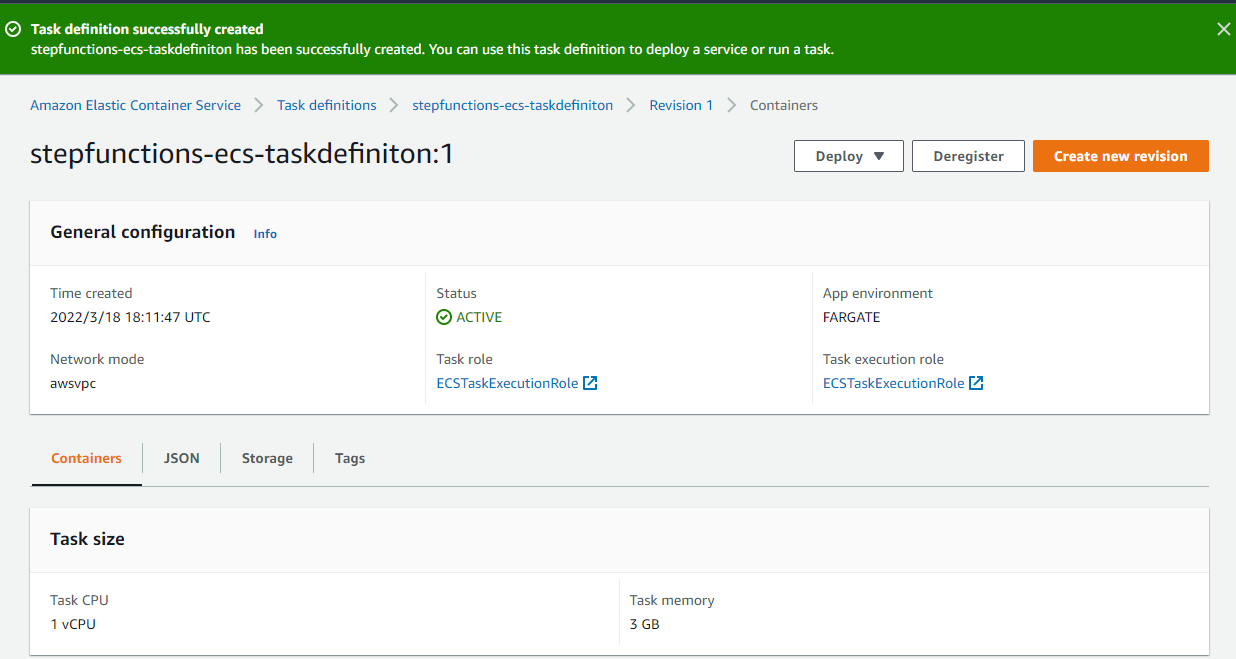Click the Create new revision button
1236x659 pixels.
[x=1120, y=156]
